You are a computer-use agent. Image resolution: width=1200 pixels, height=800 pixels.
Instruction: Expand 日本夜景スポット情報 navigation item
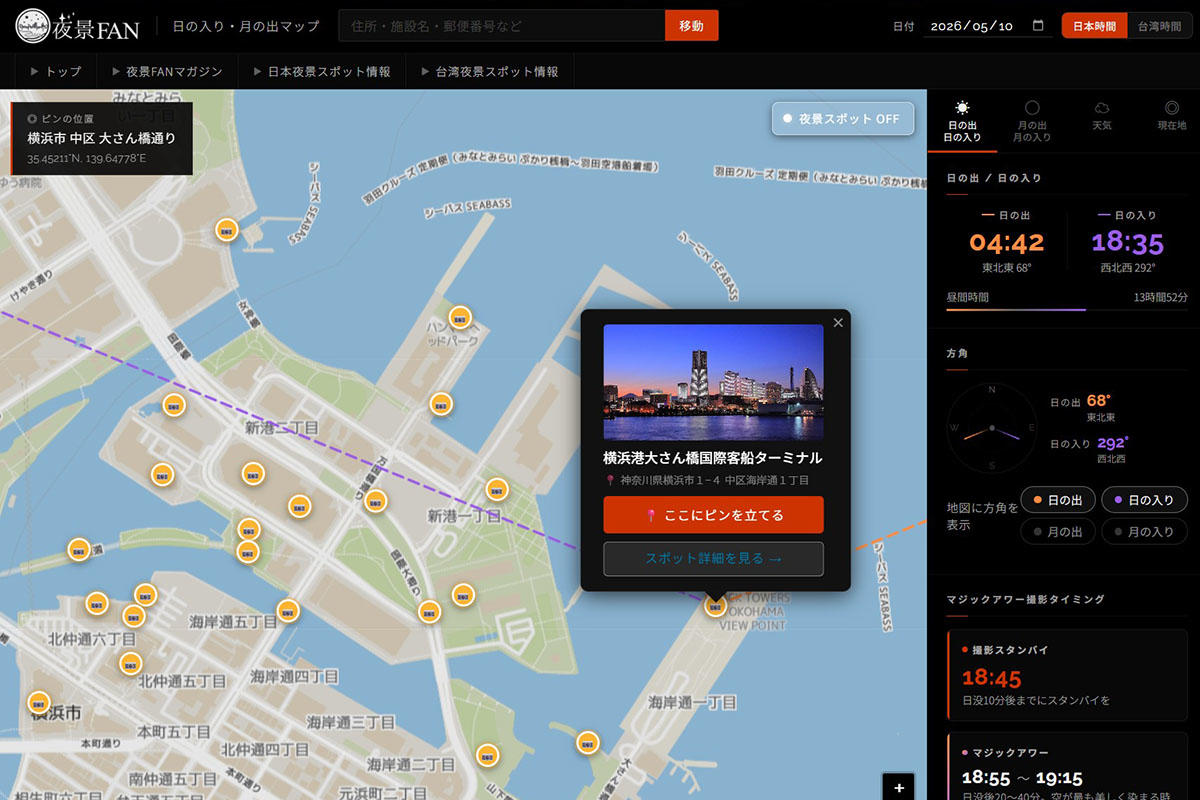322,72
